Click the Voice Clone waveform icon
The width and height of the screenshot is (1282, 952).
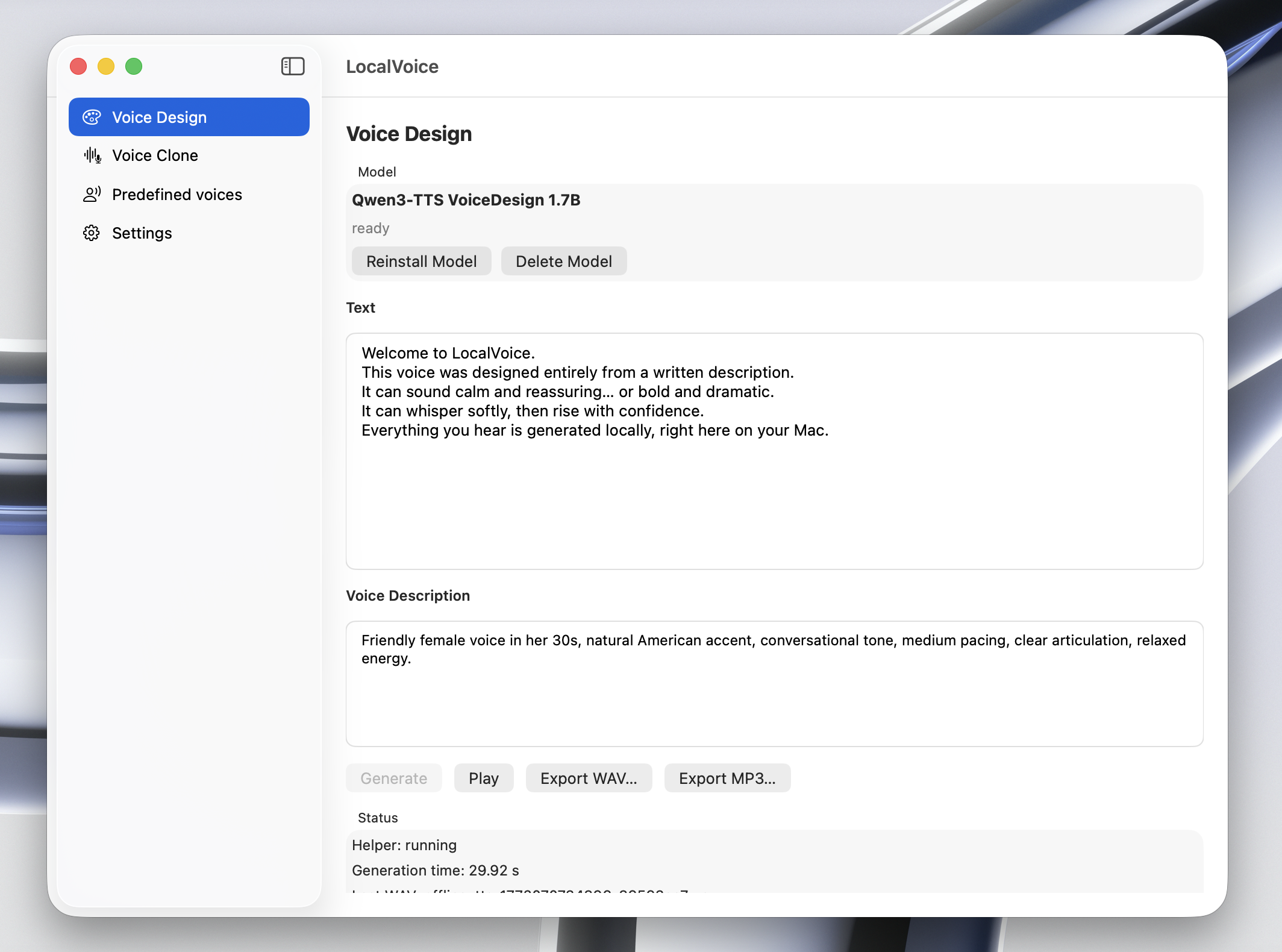pos(92,155)
